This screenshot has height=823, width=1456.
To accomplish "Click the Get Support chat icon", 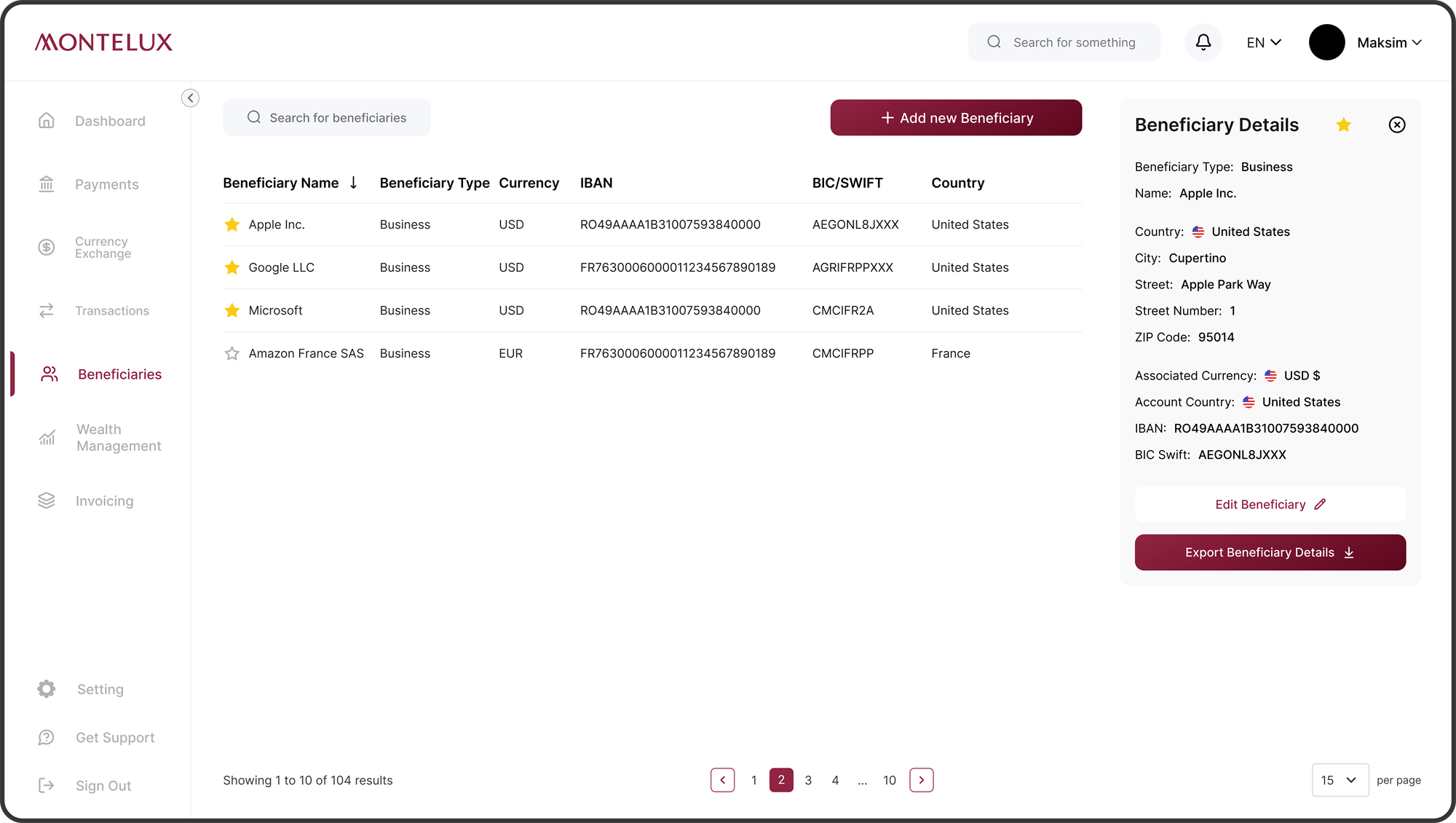I will pos(47,738).
